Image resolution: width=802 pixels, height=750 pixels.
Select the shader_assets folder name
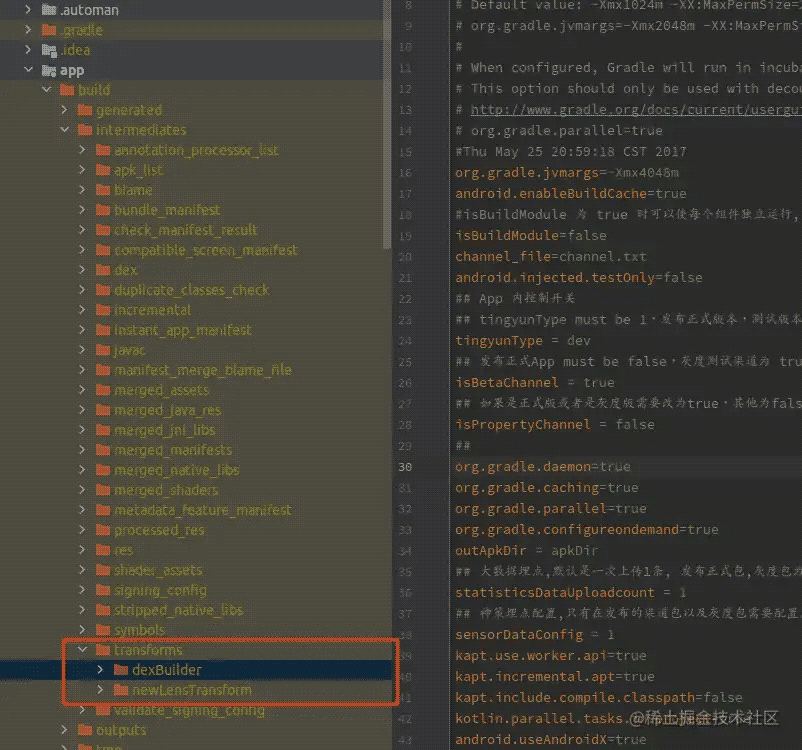click(158, 570)
